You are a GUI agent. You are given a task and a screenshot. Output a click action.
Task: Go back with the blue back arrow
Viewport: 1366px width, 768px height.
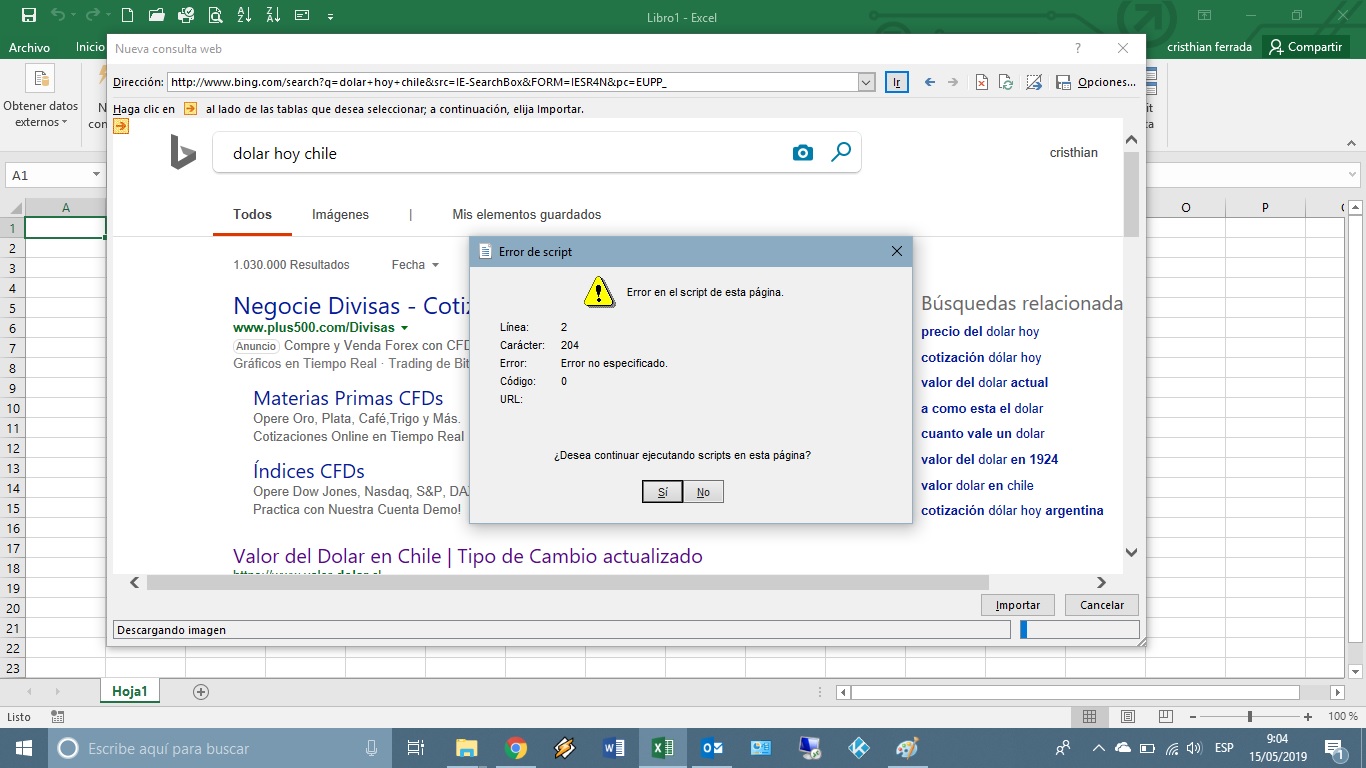coord(929,82)
